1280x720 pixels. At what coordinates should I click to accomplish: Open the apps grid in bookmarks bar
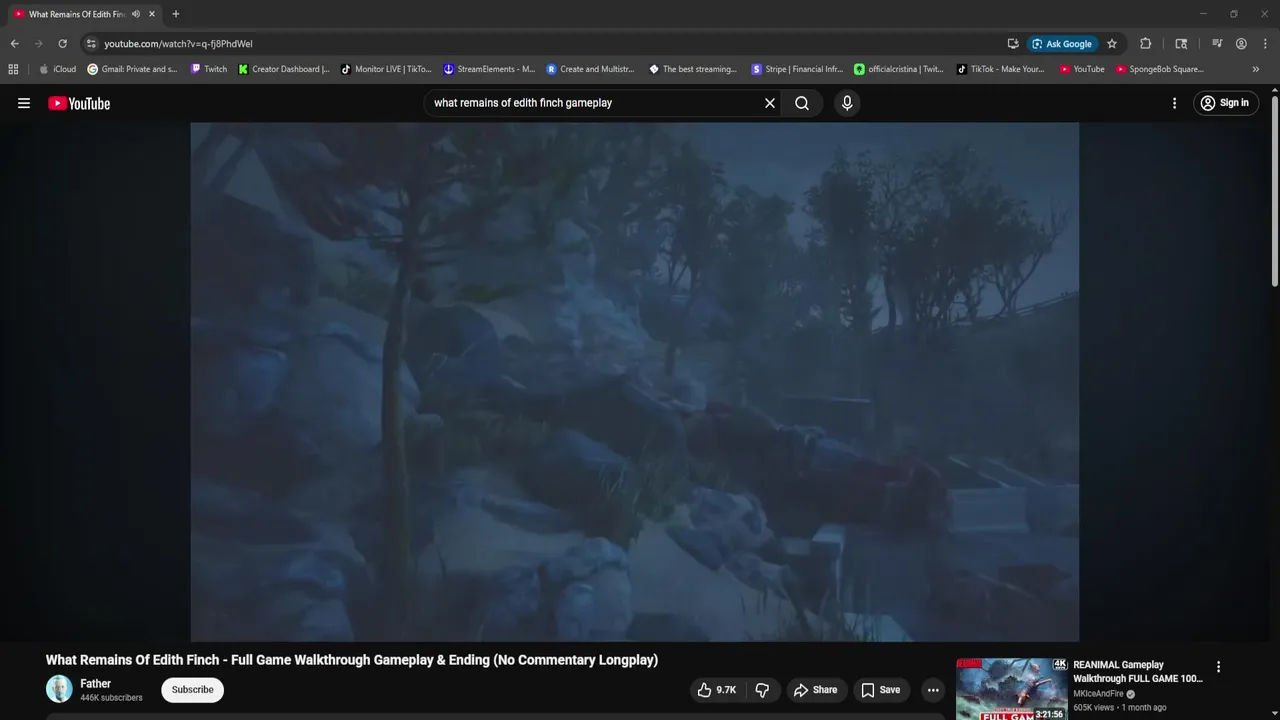[x=13, y=69]
